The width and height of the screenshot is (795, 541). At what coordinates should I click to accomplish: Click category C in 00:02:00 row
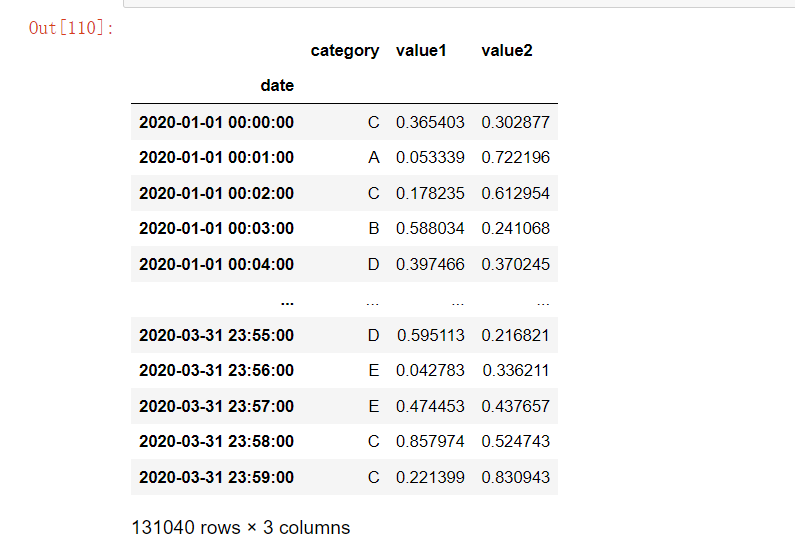[x=373, y=193]
